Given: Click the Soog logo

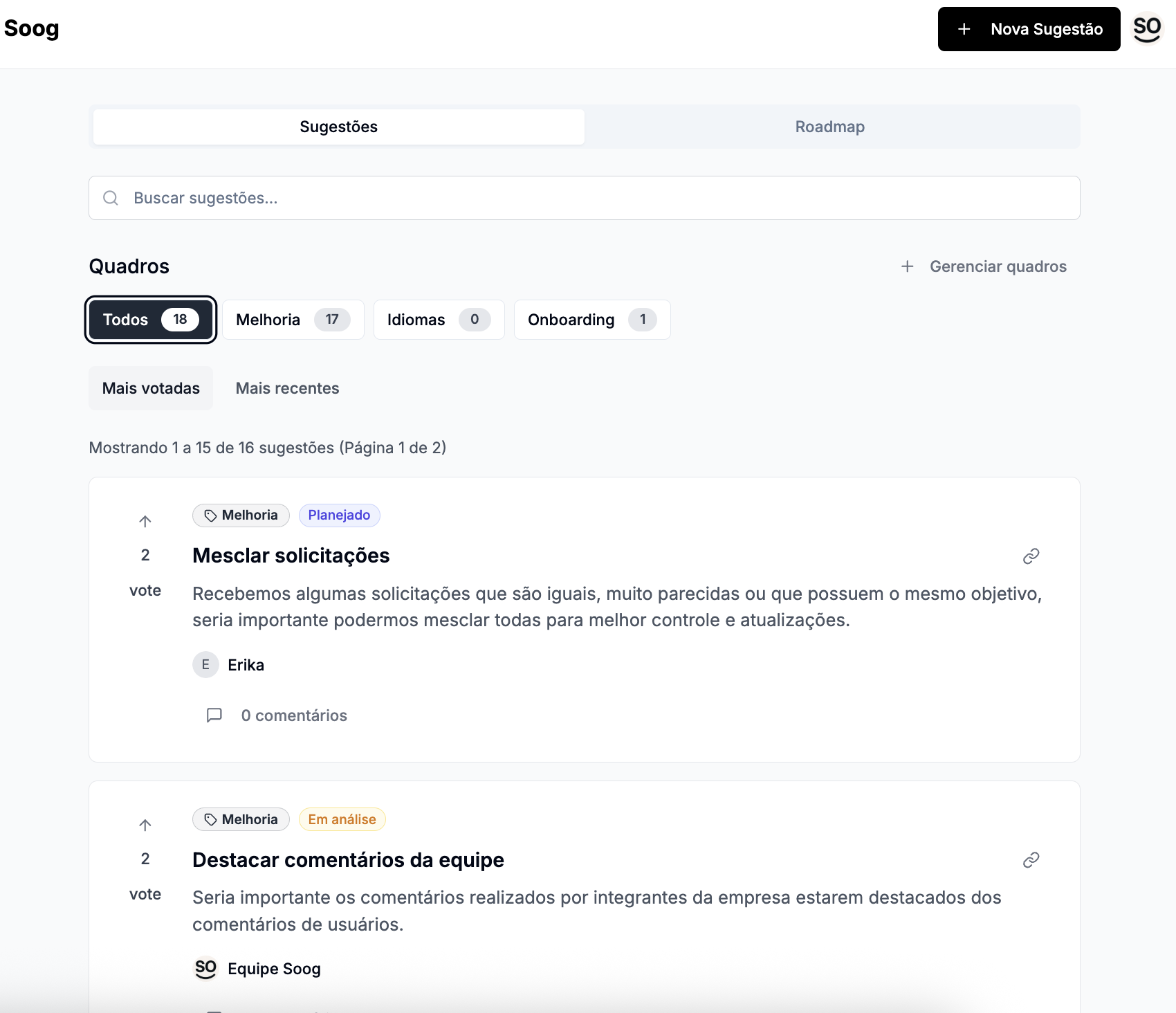Looking at the screenshot, I should coord(32,29).
